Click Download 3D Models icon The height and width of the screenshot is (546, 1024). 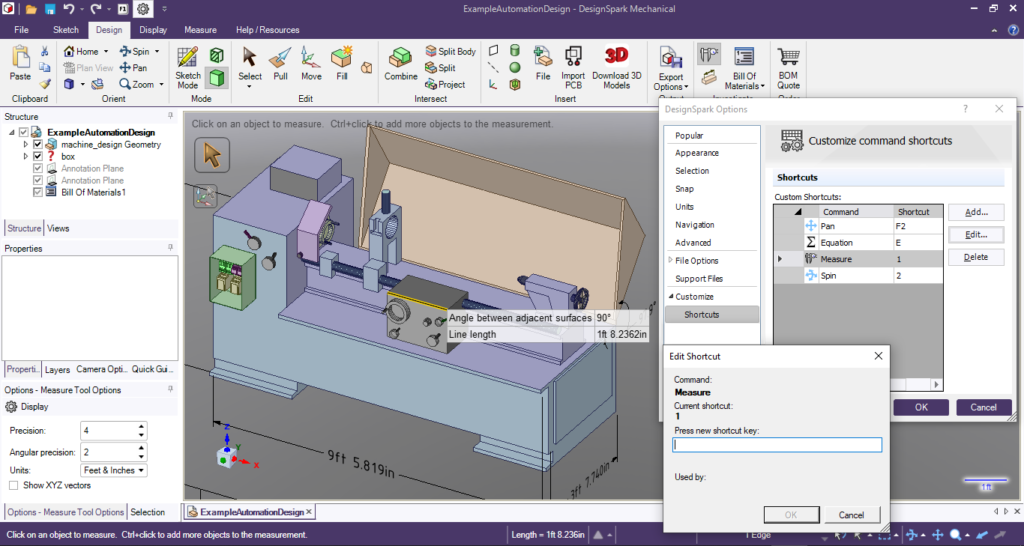pos(617,62)
